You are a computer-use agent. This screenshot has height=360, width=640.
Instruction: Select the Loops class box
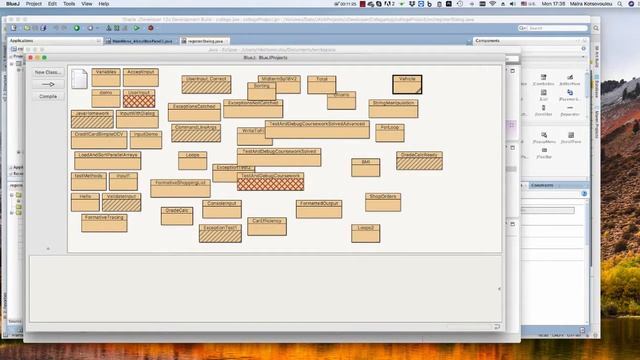[193, 161]
